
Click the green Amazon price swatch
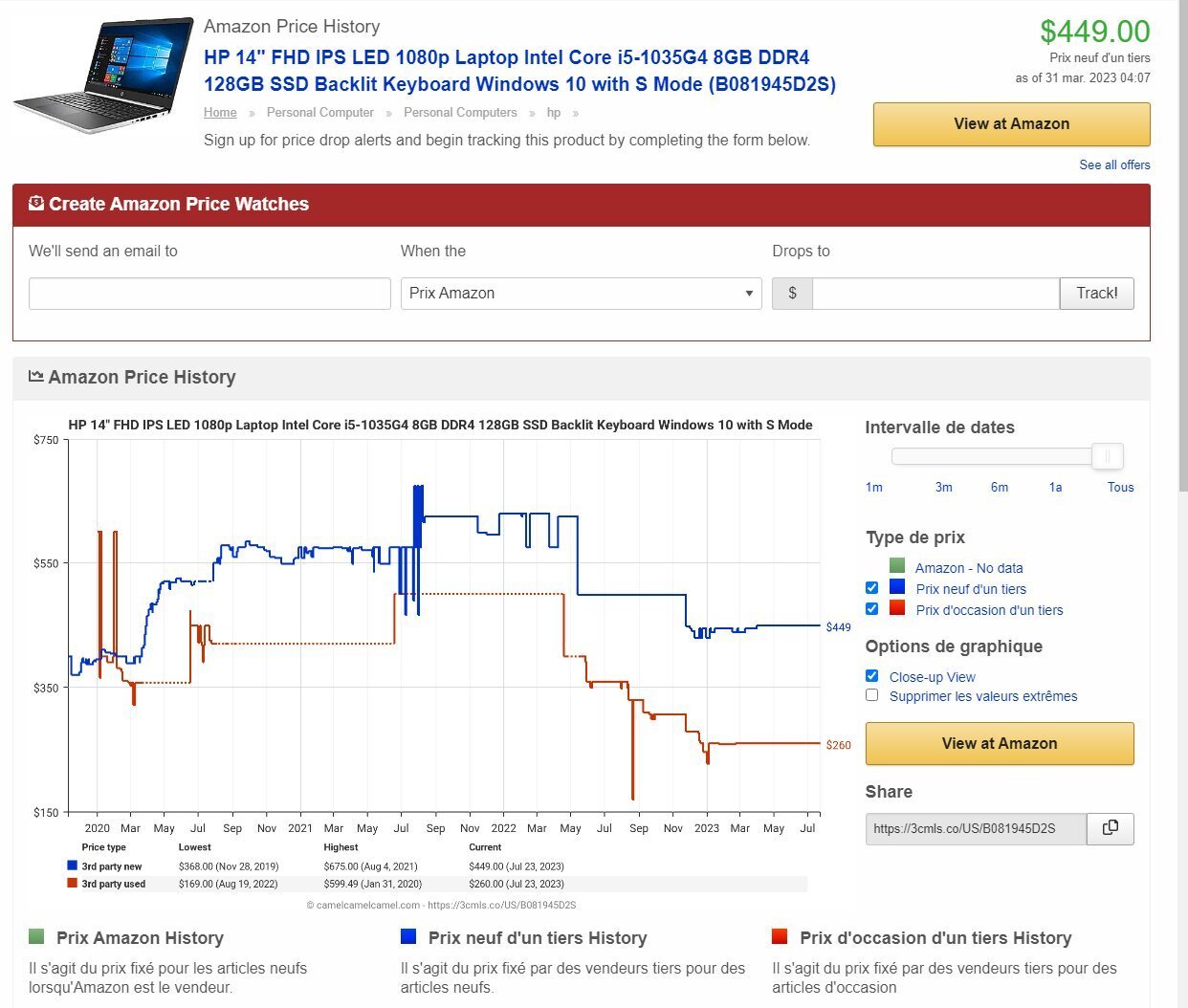coord(896,566)
